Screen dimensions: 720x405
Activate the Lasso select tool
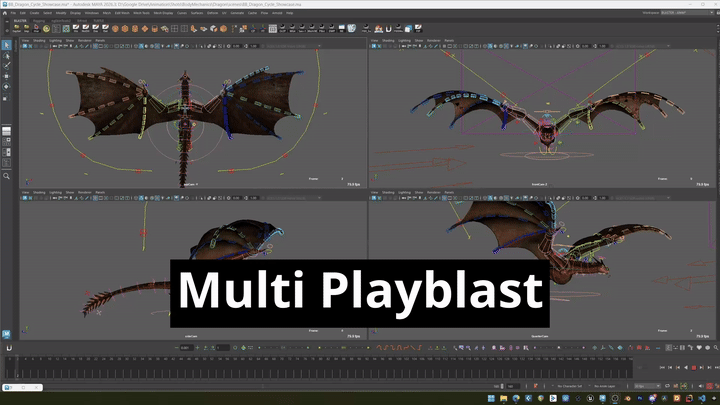6,56
